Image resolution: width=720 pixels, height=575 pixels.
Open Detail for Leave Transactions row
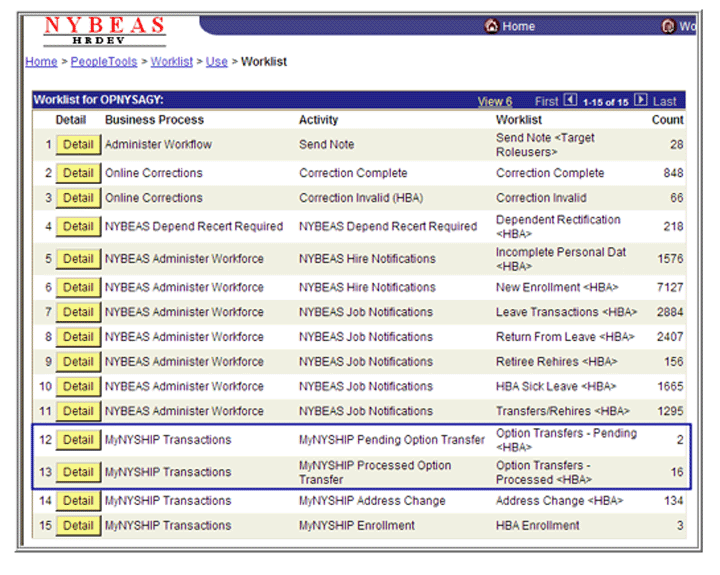[78, 312]
